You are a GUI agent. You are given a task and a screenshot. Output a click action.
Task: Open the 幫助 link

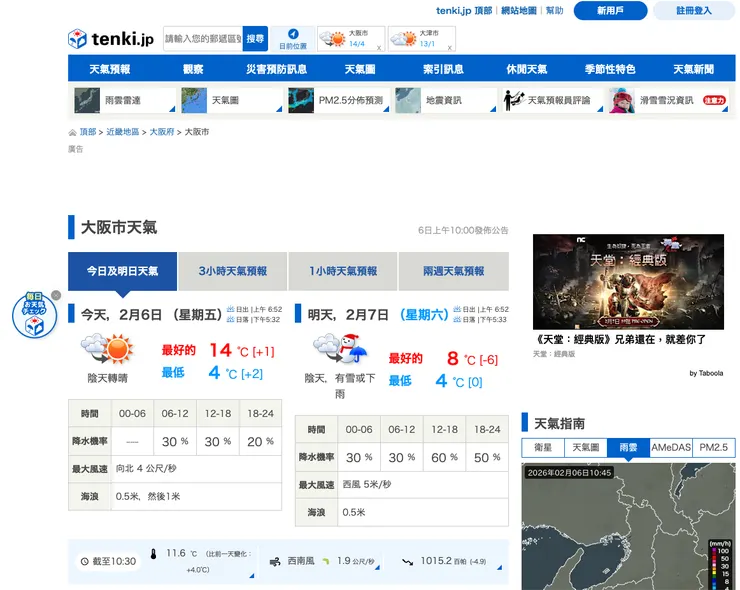[x=555, y=10]
